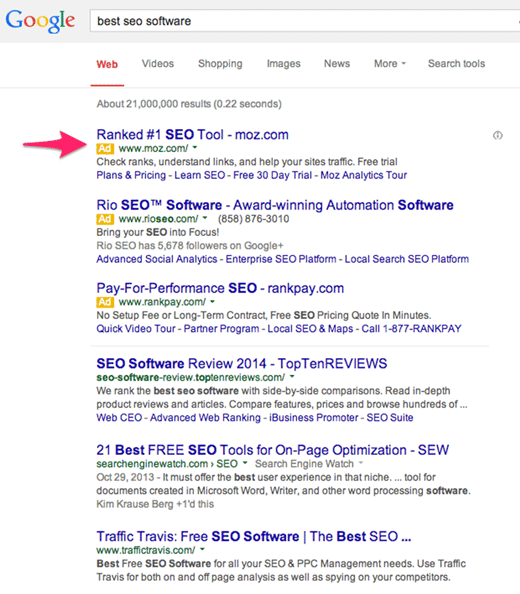The width and height of the screenshot is (520, 594).
Task: Open the Ranked #1 SEO Tool link
Action: tap(192, 135)
